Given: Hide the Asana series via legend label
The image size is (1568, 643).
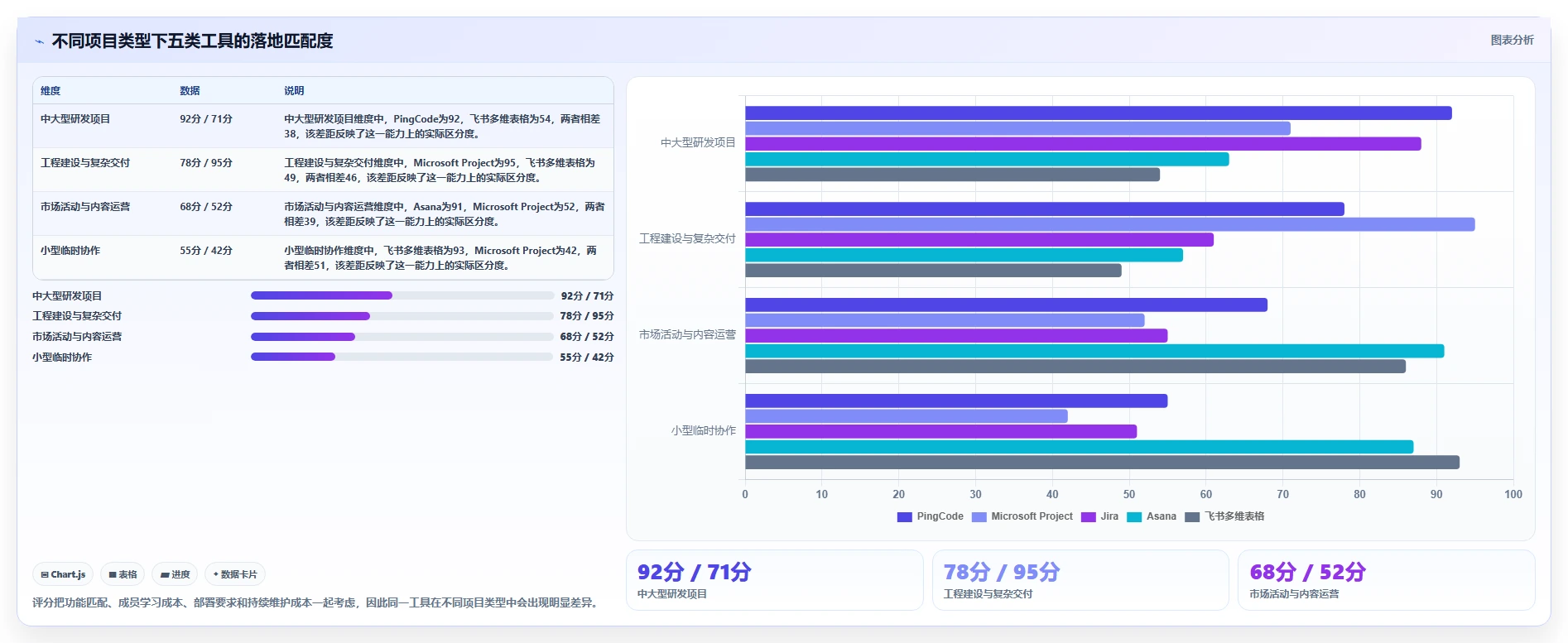Looking at the screenshot, I should (x=1161, y=516).
